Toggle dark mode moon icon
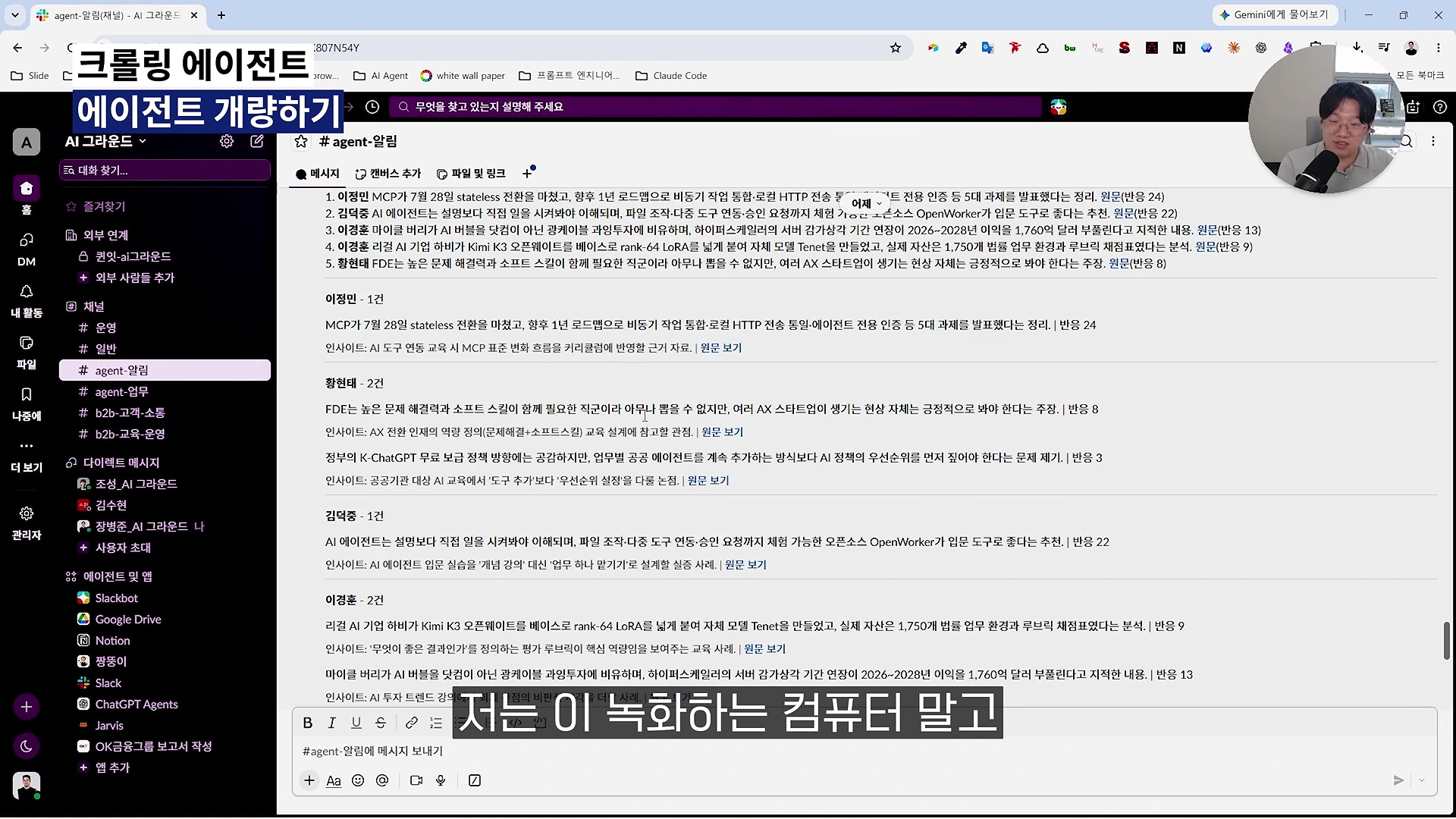Screen dimensions: 1456x819 coord(27,746)
